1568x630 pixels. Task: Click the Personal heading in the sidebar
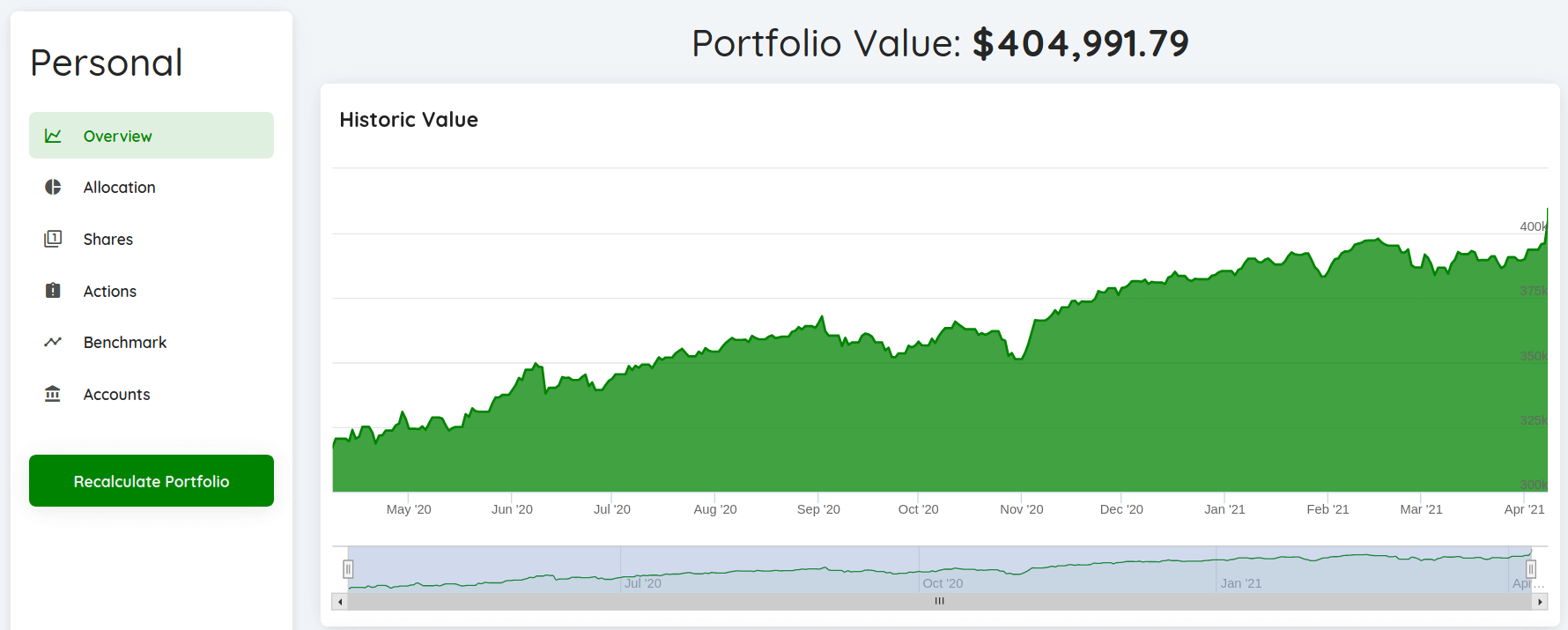click(x=106, y=62)
